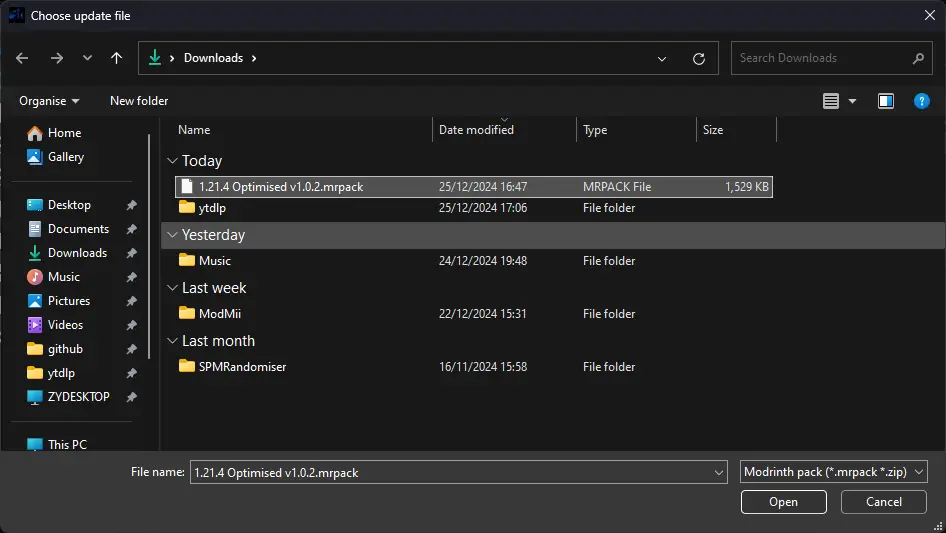Click the Help question mark icon
The height and width of the screenshot is (533, 946).
[922, 101]
